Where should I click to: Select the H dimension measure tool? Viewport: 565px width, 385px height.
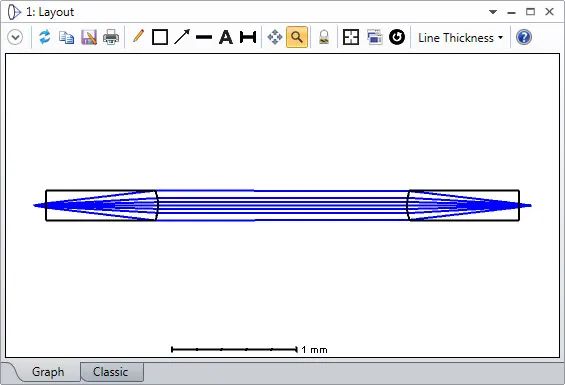click(x=248, y=37)
